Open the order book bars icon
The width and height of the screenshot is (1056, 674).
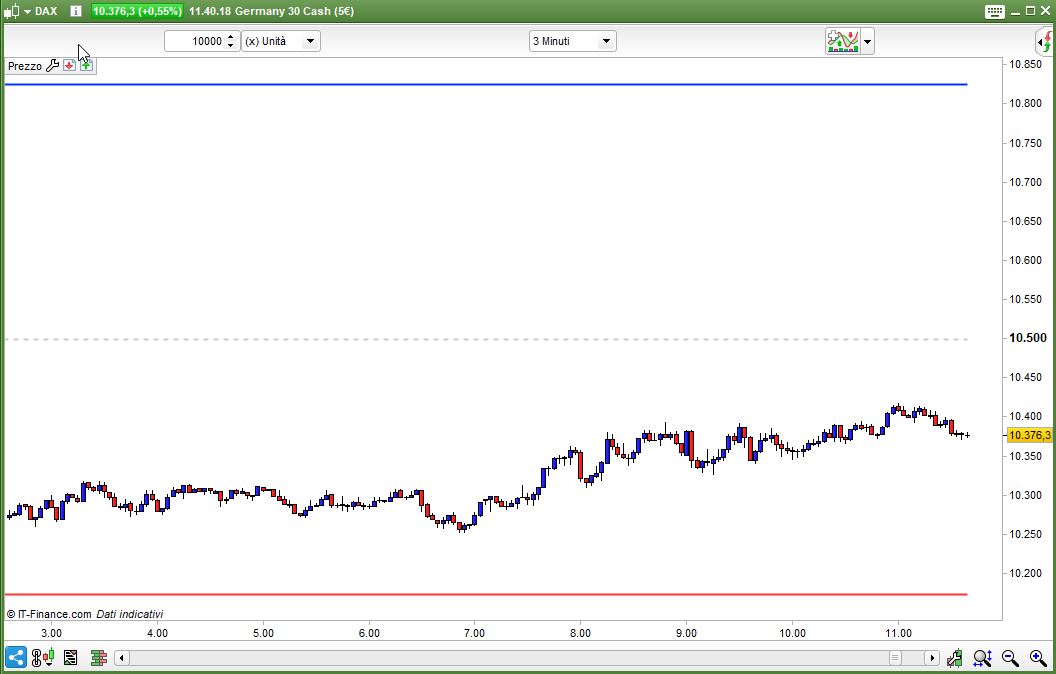tap(99, 657)
